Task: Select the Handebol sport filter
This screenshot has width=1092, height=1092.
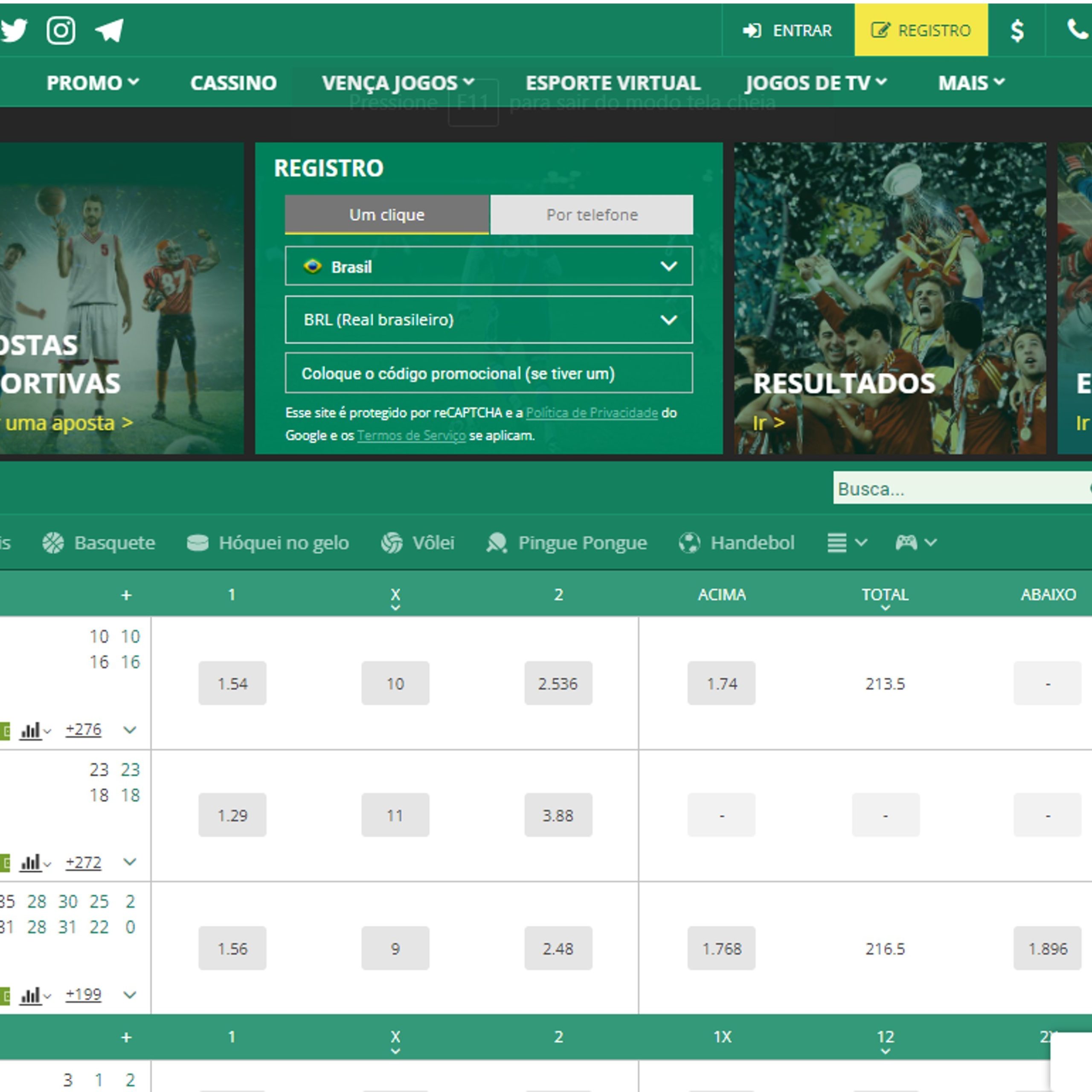Action: point(737,543)
